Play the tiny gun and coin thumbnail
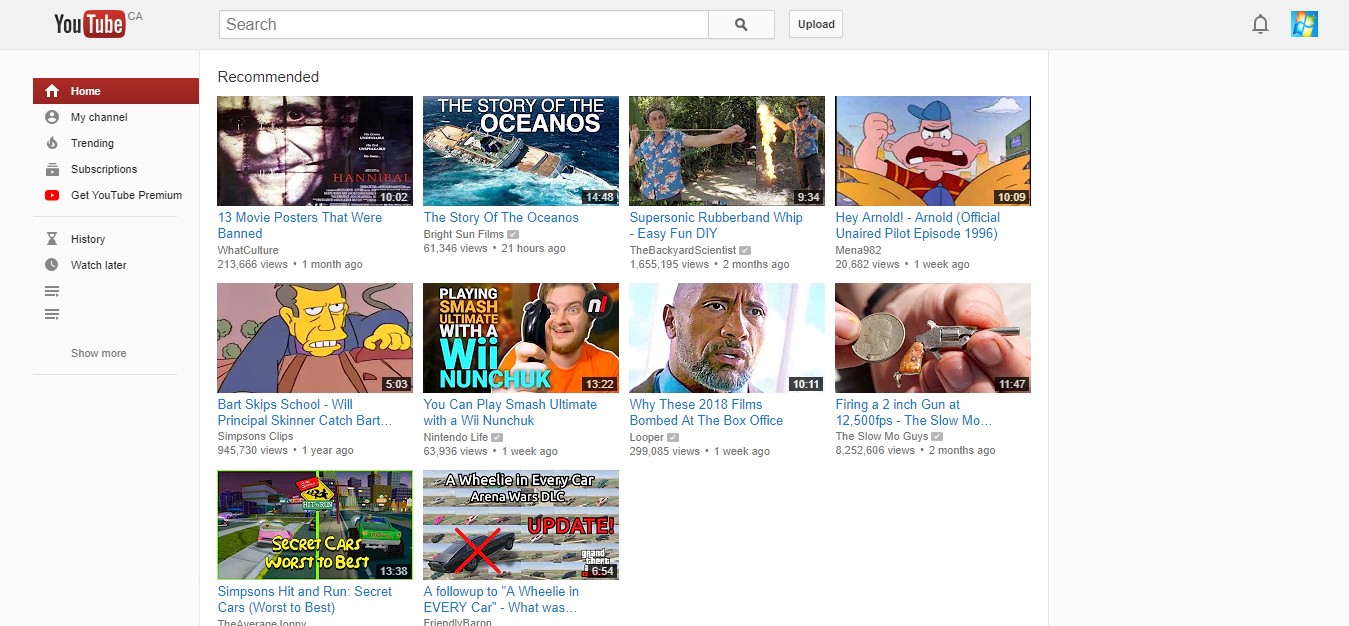This screenshot has width=1349, height=626. (933, 338)
